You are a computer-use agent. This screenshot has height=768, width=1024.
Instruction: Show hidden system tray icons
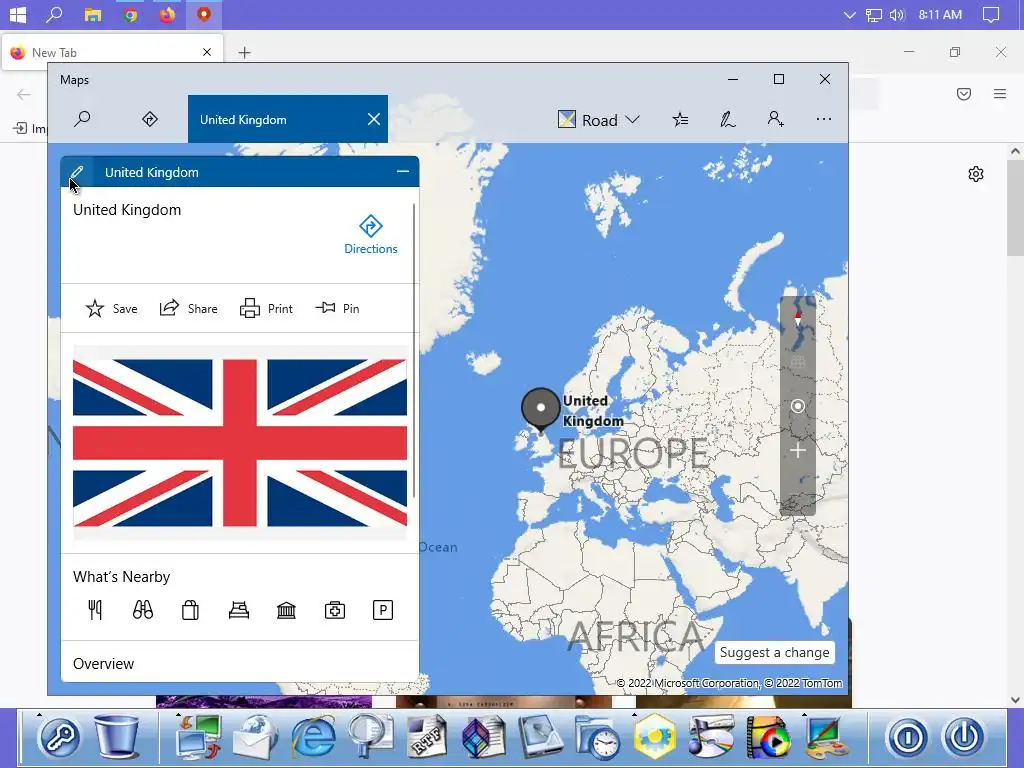pyautogui.click(x=849, y=14)
